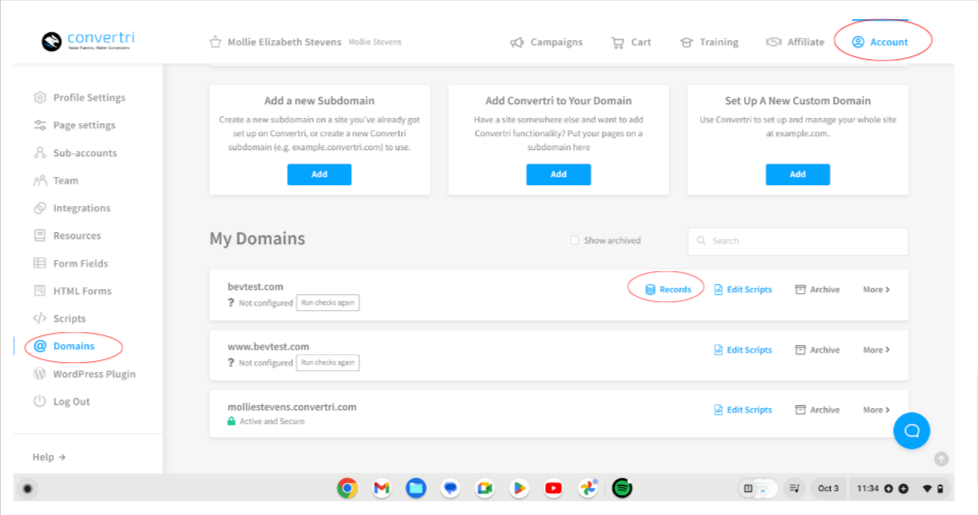Screen dimensions: 978x515
Task: Open Integrations in the sidebar
Action: pyautogui.click(x=72, y=208)
